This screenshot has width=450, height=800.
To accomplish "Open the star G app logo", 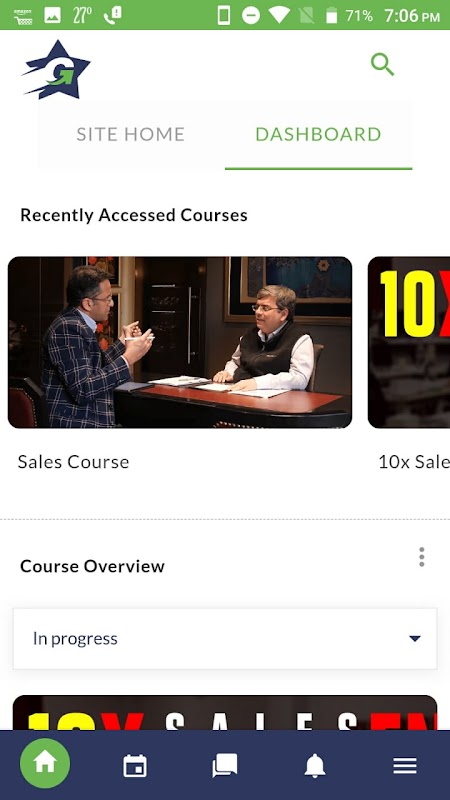I will click(x=56, y=69).
